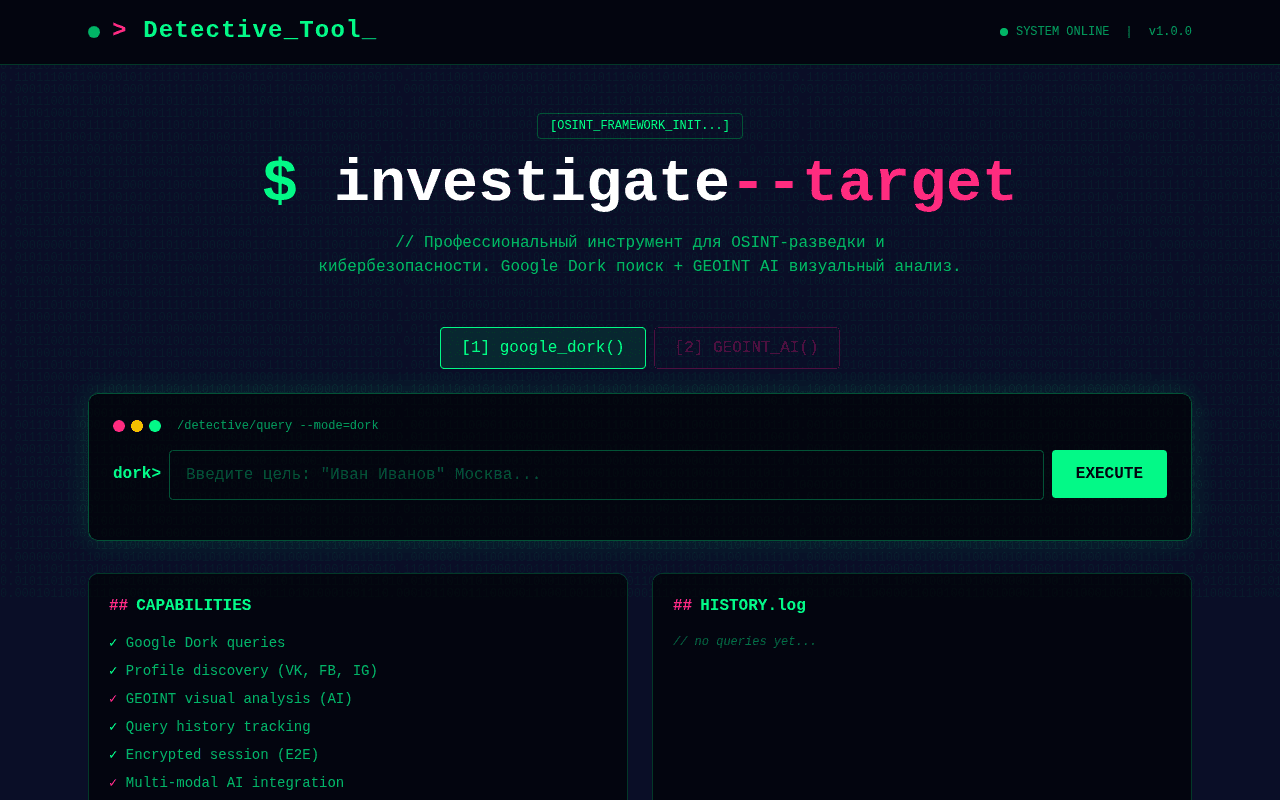Image resolution: width=1280 pixels, height=800 pixels.
Task: Click the '$ investigate--target' headline
Action: [640, 184]
